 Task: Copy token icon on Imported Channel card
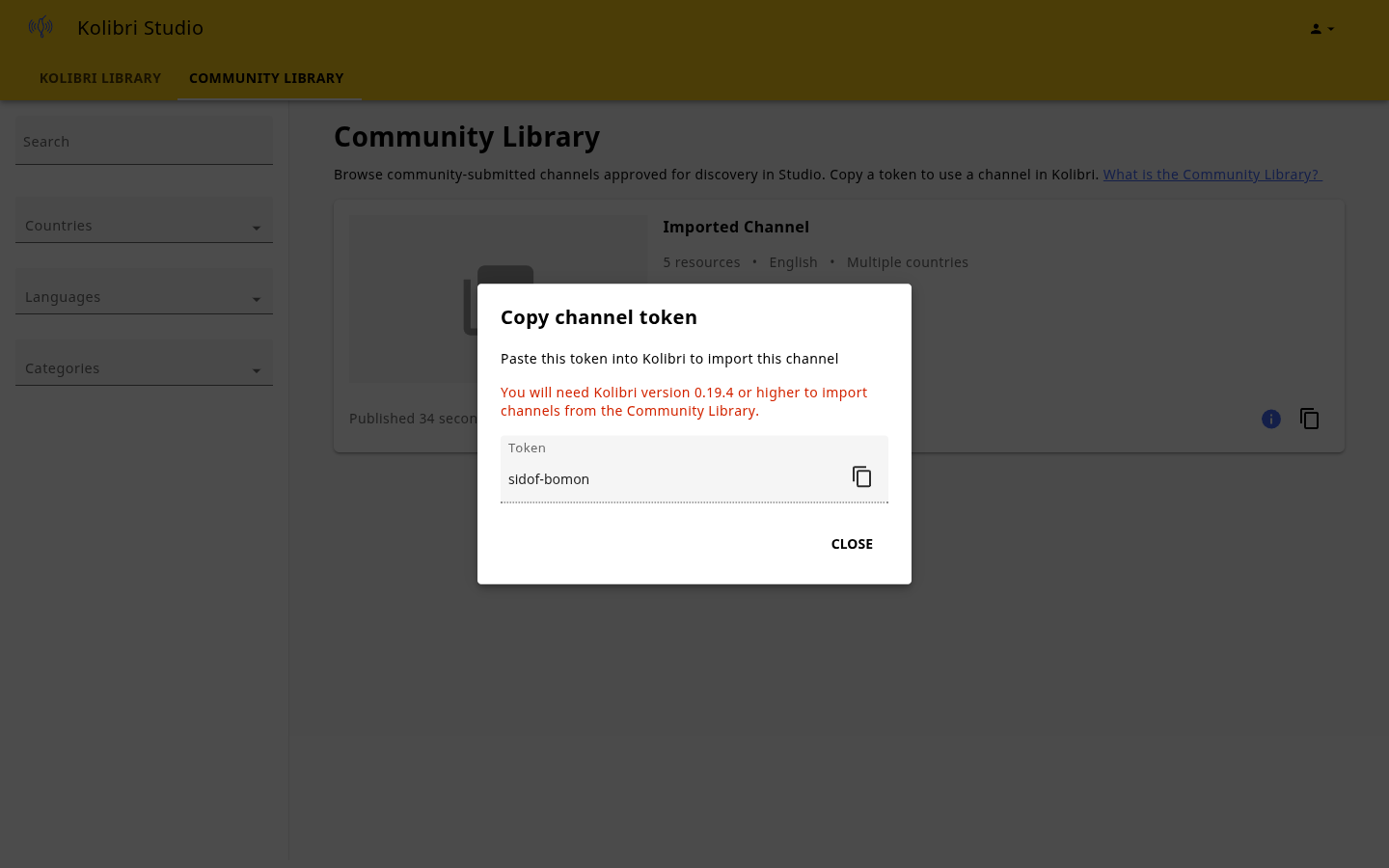1309,419
